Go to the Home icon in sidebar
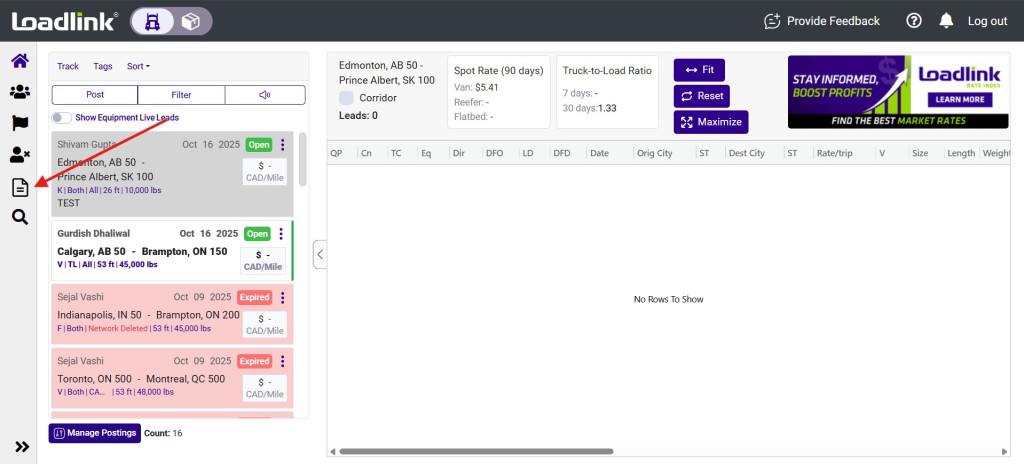This screenshot has height=464, width=1024. pyautogui.click(x=19, y=61)
